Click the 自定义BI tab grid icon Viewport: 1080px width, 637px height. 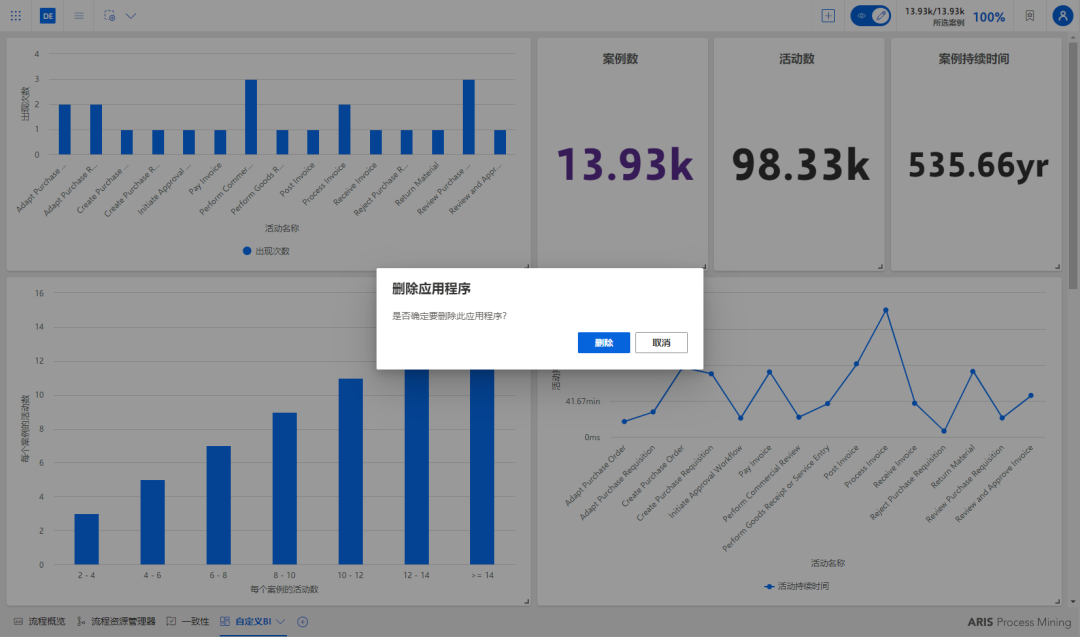tap(225, 621)
